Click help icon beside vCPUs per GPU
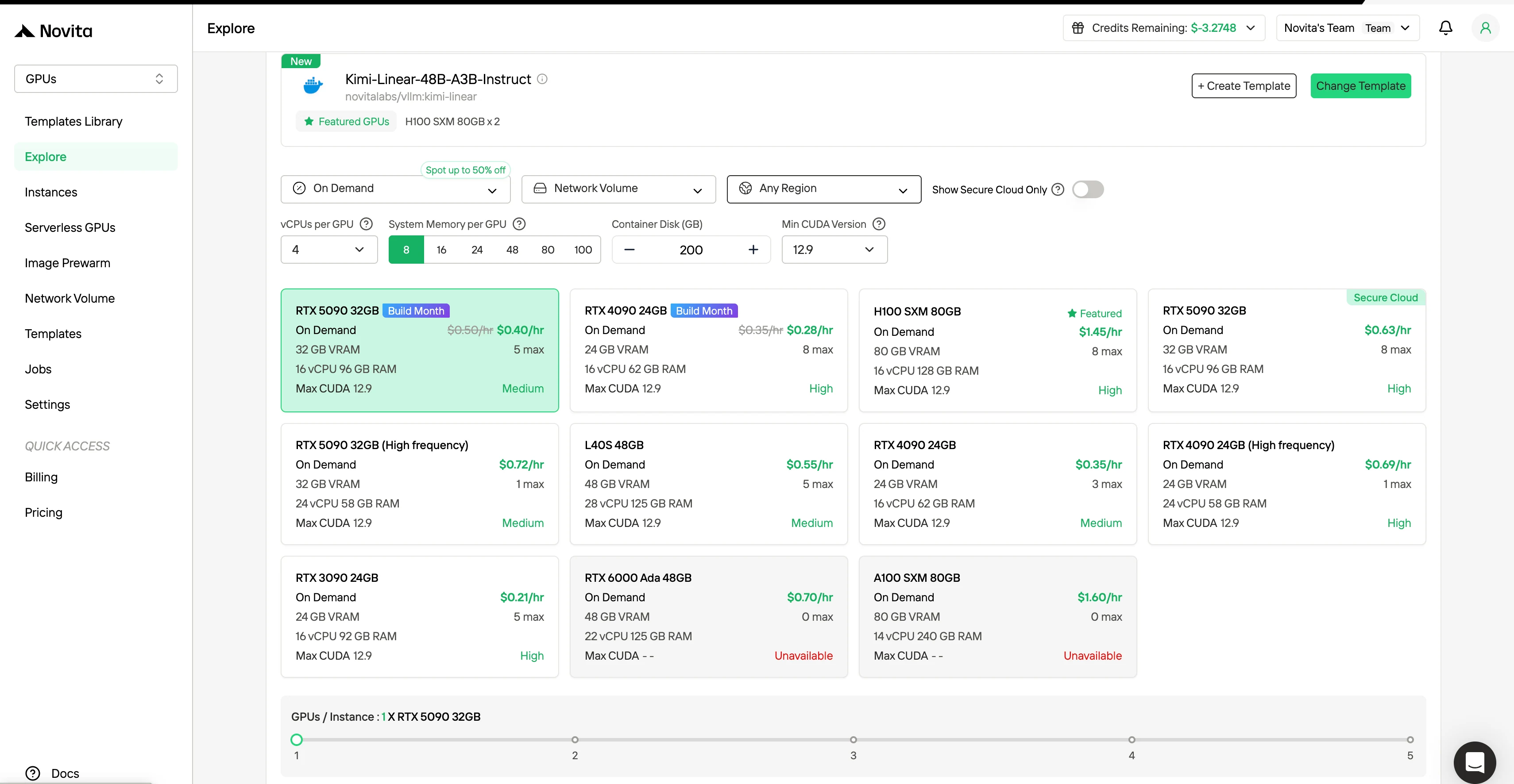Image resolution: width=1514 pixels, height=784 pixels. click(x=366, y=224)
